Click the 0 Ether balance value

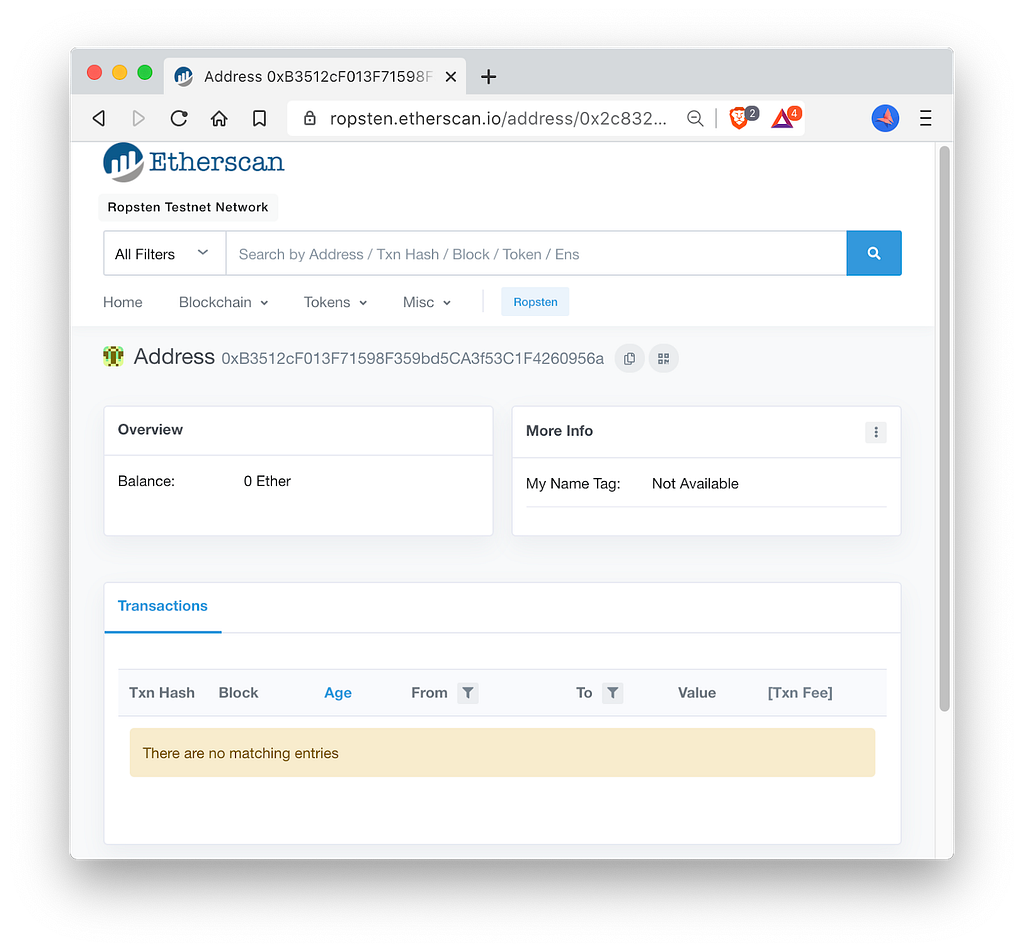267,481
